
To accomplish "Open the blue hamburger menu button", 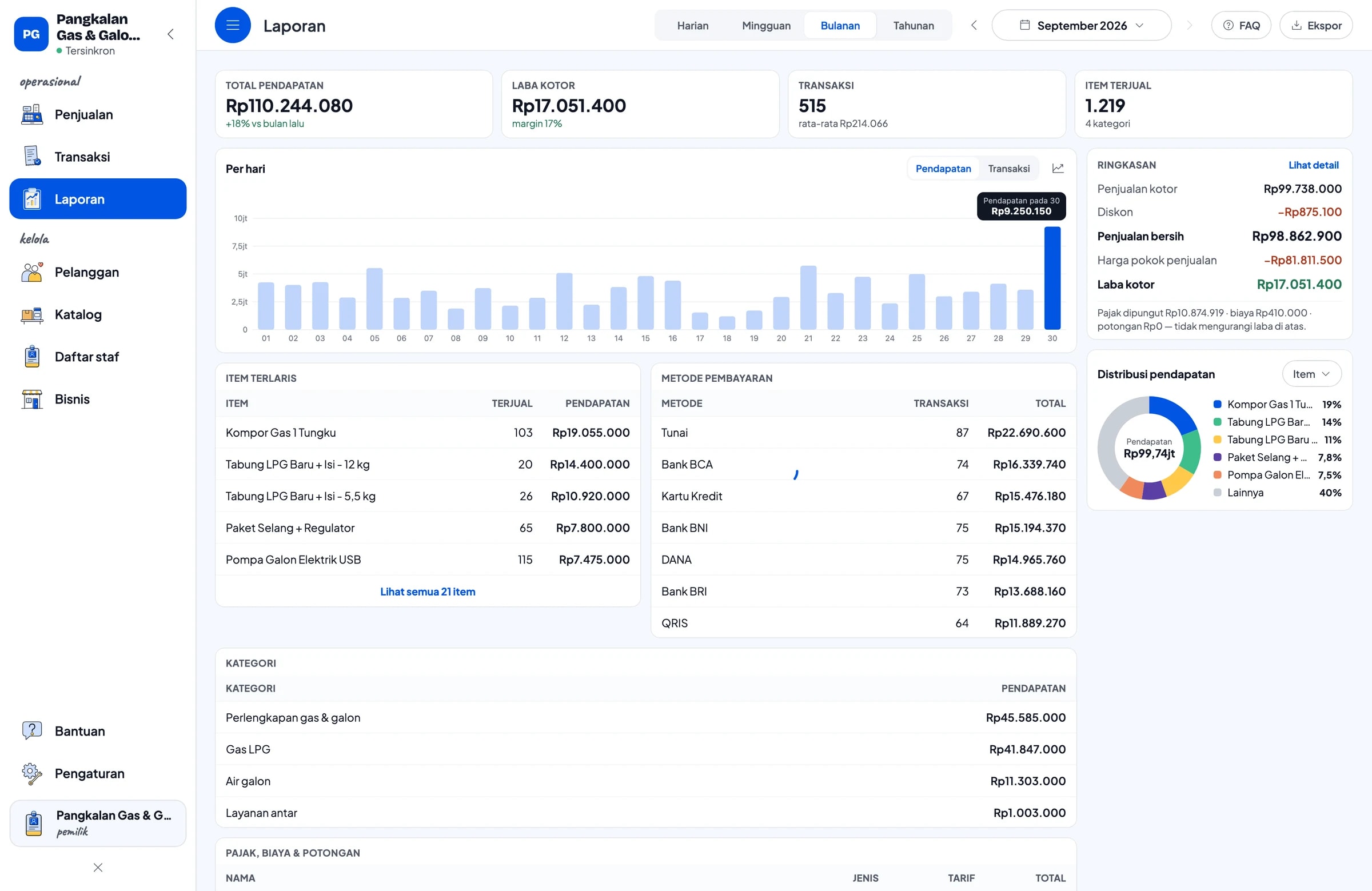I will click(x=232, y=25).
